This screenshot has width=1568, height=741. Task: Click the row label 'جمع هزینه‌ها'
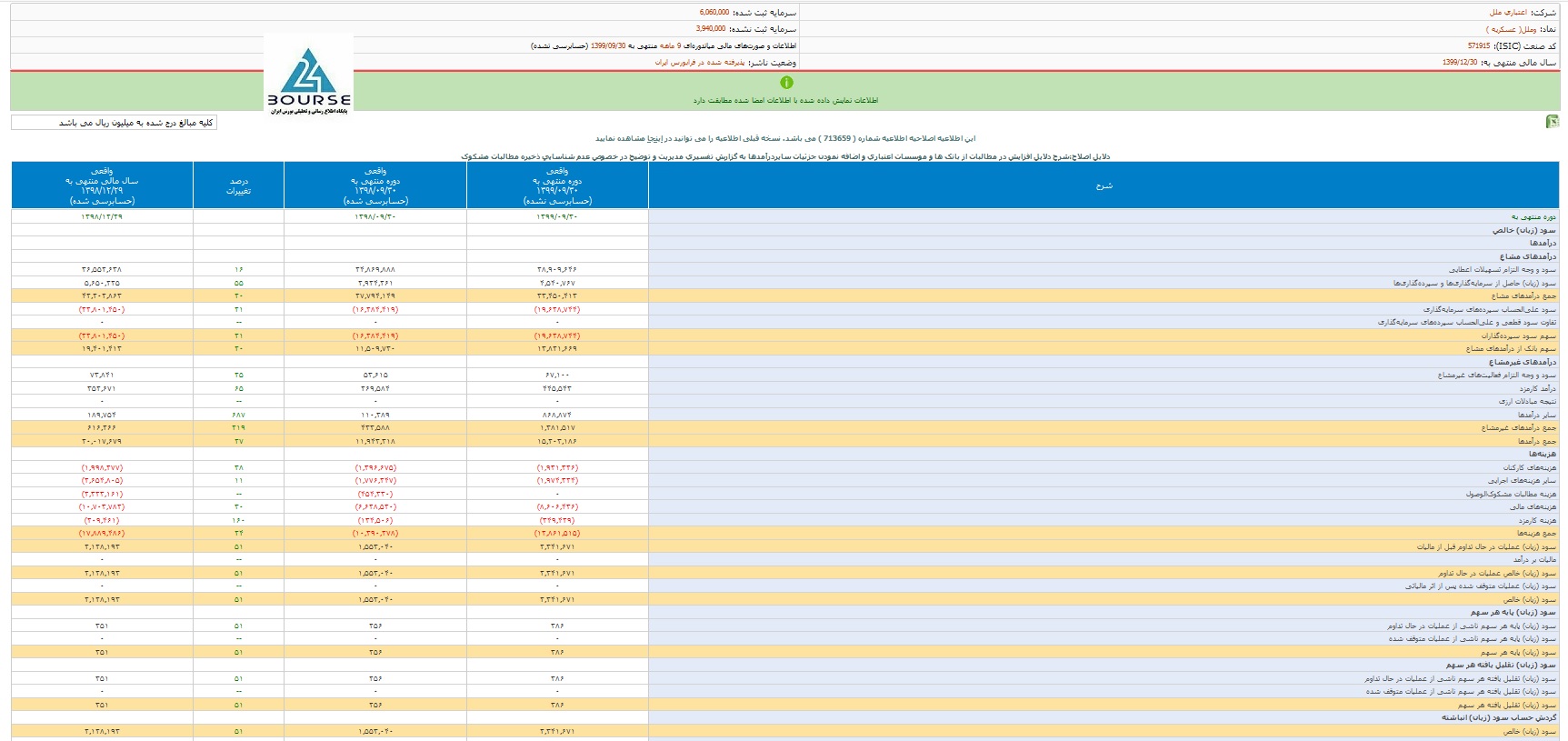(x=1535, y=534)
